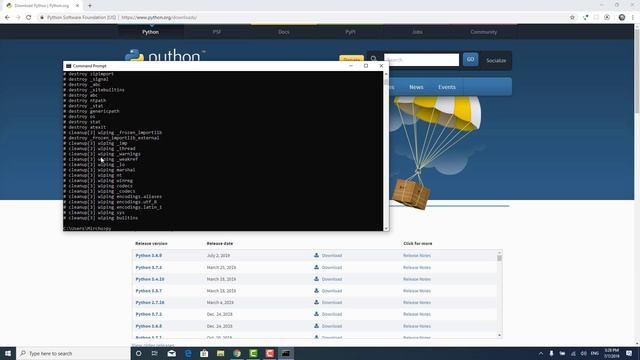The image size is (640, 360).
Task: Open the Jobs top navigation tab
Action: pos(417,32)
